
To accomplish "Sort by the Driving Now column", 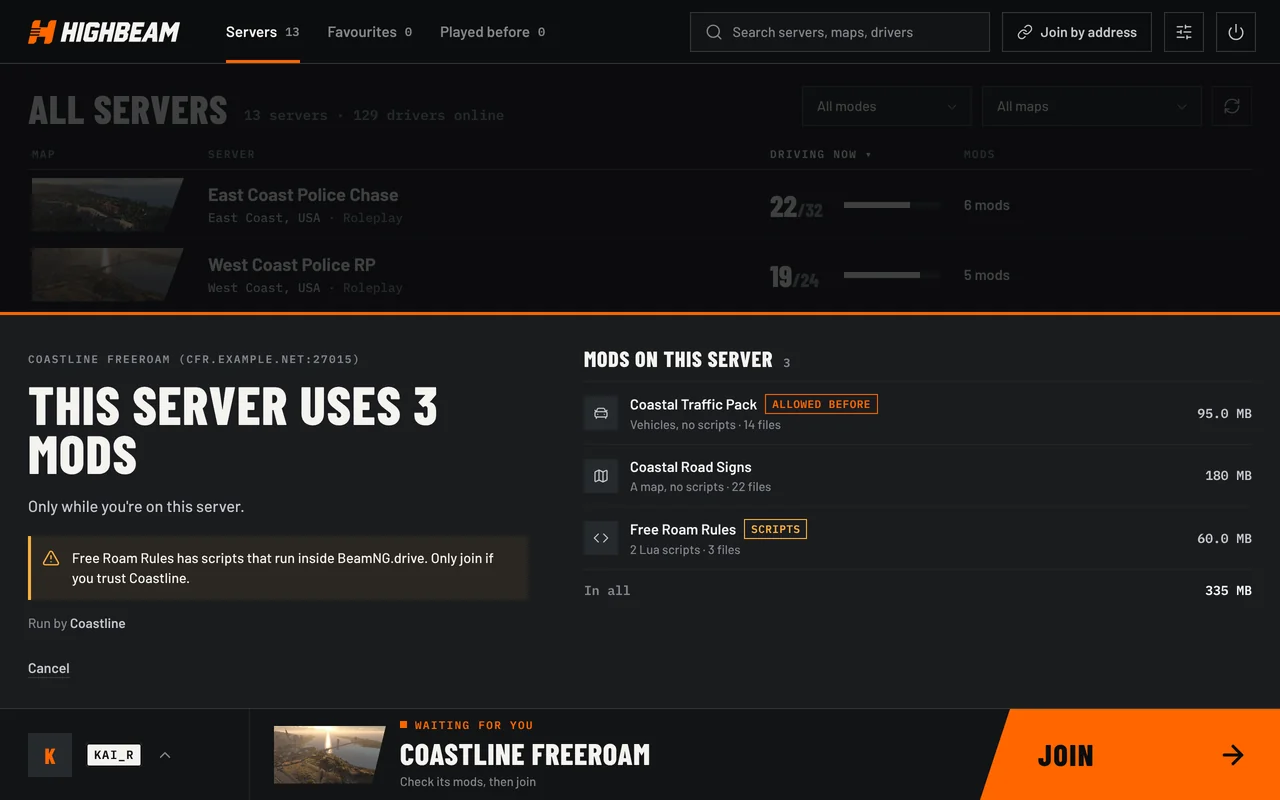I will click(x=821, y=154).
